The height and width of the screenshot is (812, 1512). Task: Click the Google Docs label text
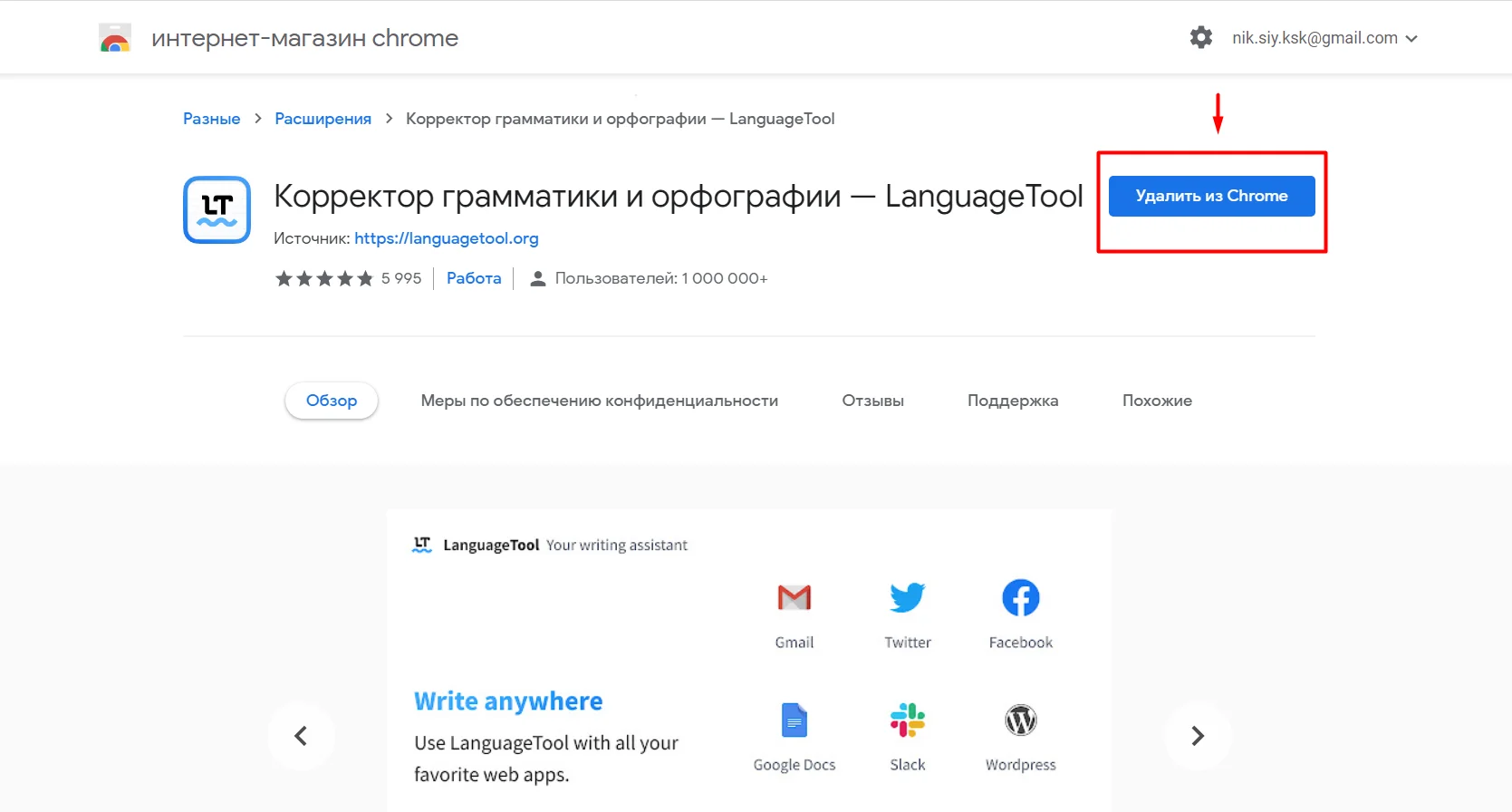[x=795, y=765]
